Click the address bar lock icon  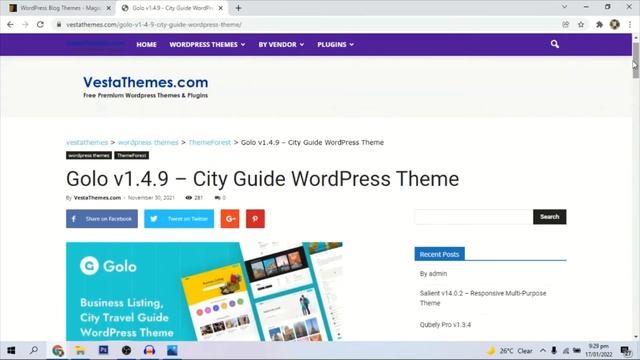(x=59, y=24)
